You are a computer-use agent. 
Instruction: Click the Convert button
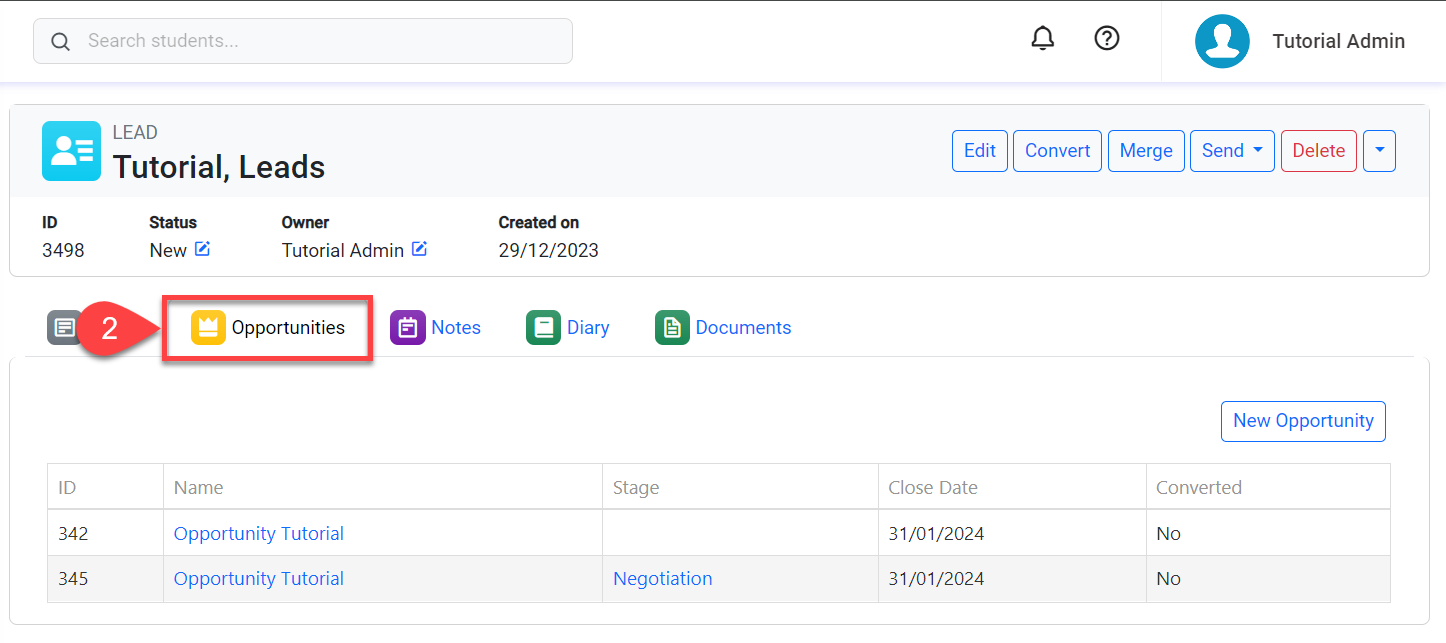pyautogui.click(x=1057, y=151)
